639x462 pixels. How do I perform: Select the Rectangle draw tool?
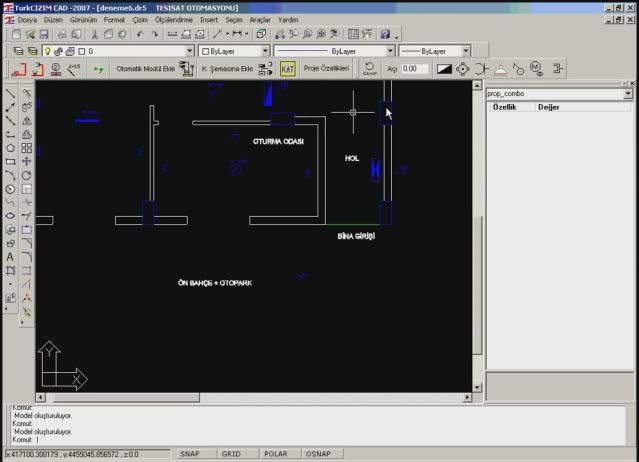[x=11, y=162]
